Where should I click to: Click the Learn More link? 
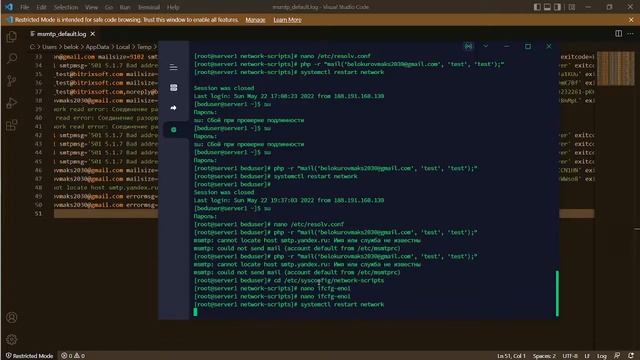[287, 20]
